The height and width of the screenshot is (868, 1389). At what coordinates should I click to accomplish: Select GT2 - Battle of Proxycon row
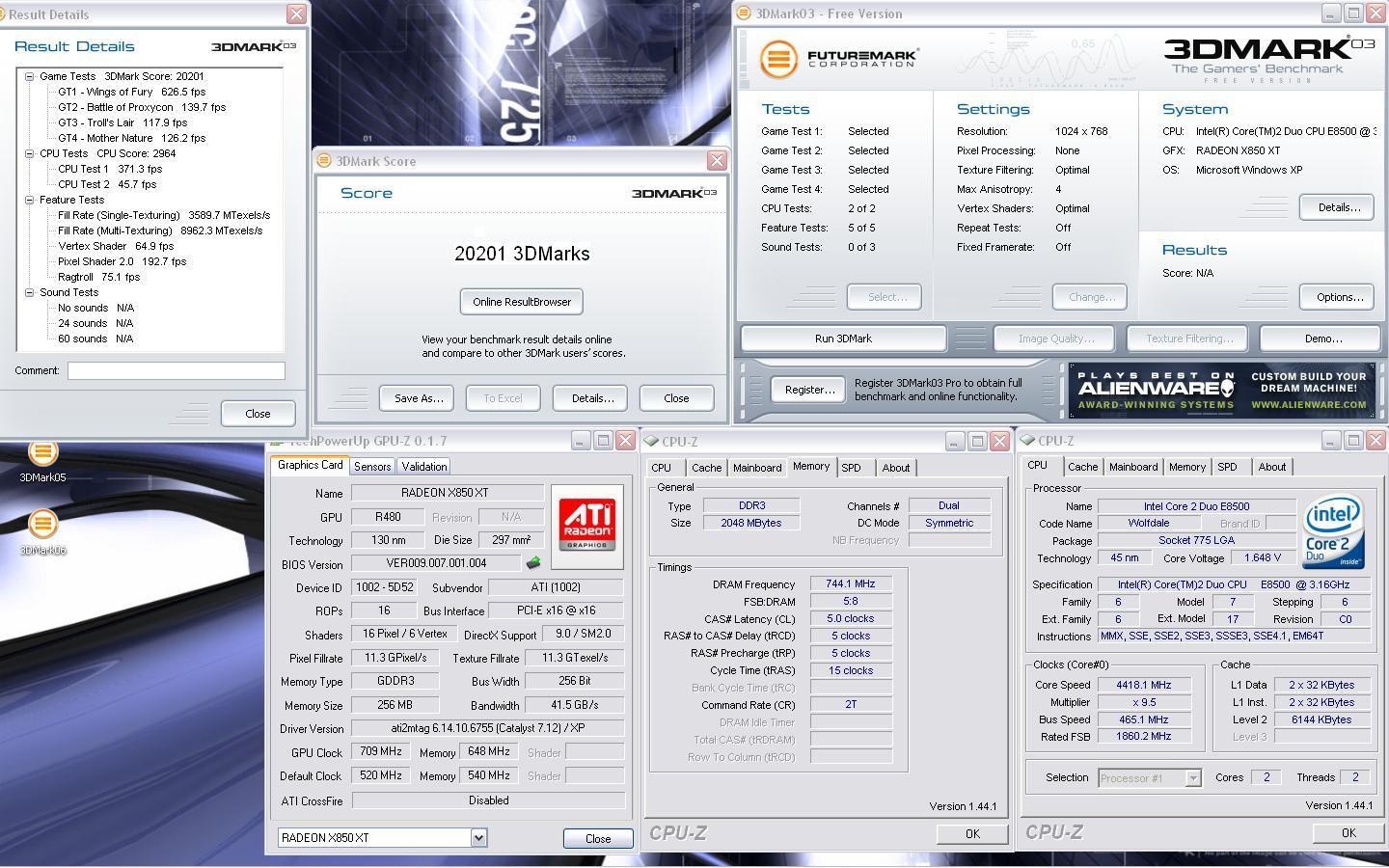pos(142,107)
